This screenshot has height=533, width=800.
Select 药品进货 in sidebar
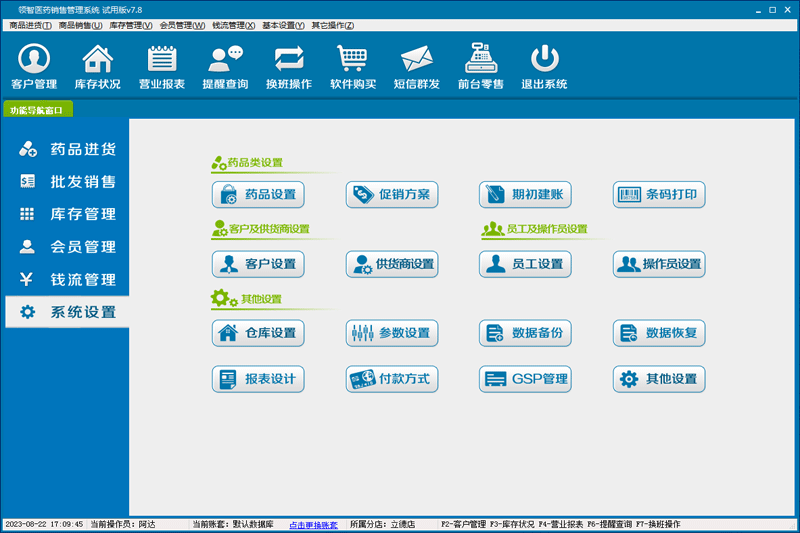coord(67,149)
